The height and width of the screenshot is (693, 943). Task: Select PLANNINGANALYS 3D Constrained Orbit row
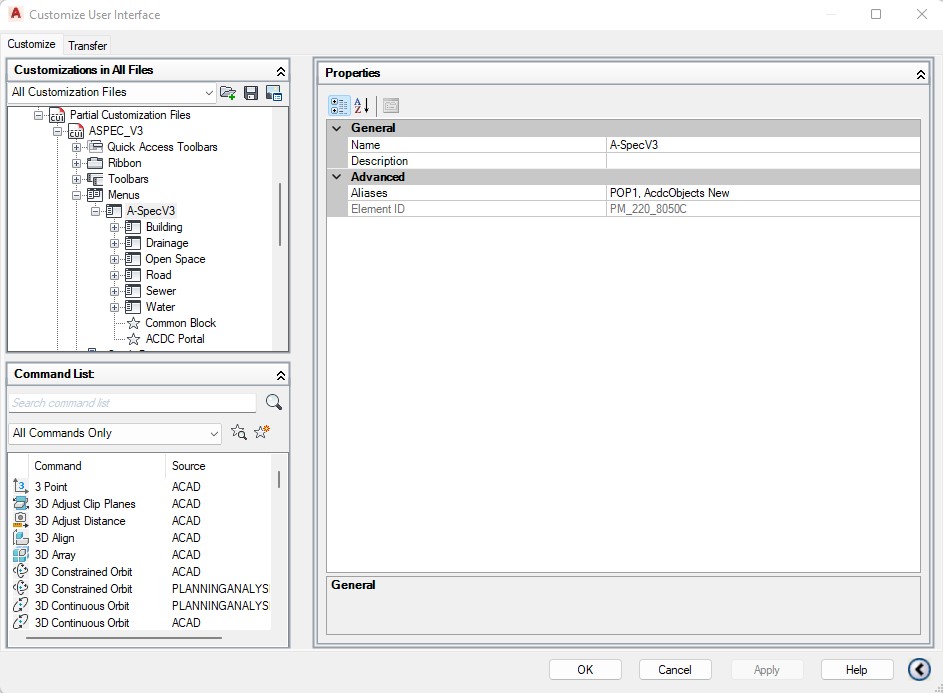click(141, 588)
